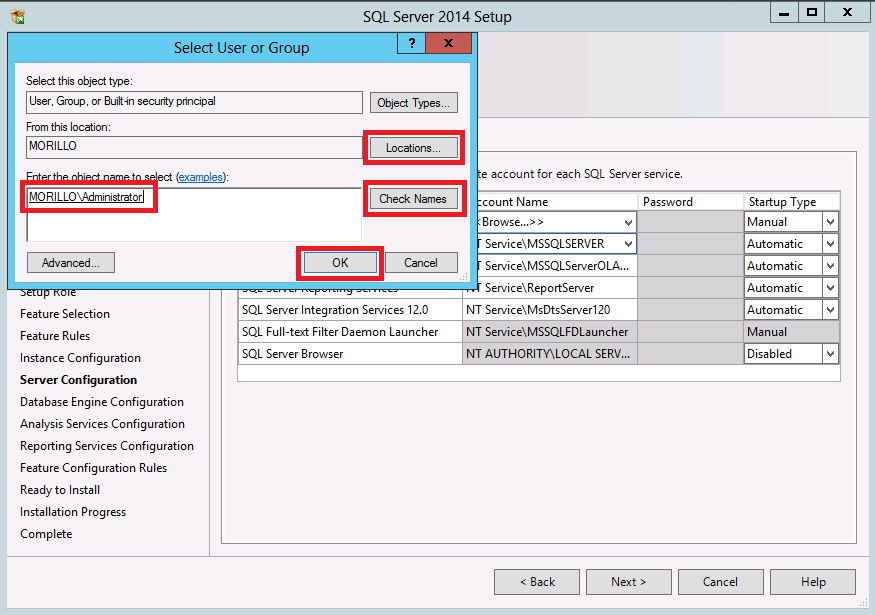Open the MSSQLSERVER account name dropdown
875x615 pixels.
(628, 244)
